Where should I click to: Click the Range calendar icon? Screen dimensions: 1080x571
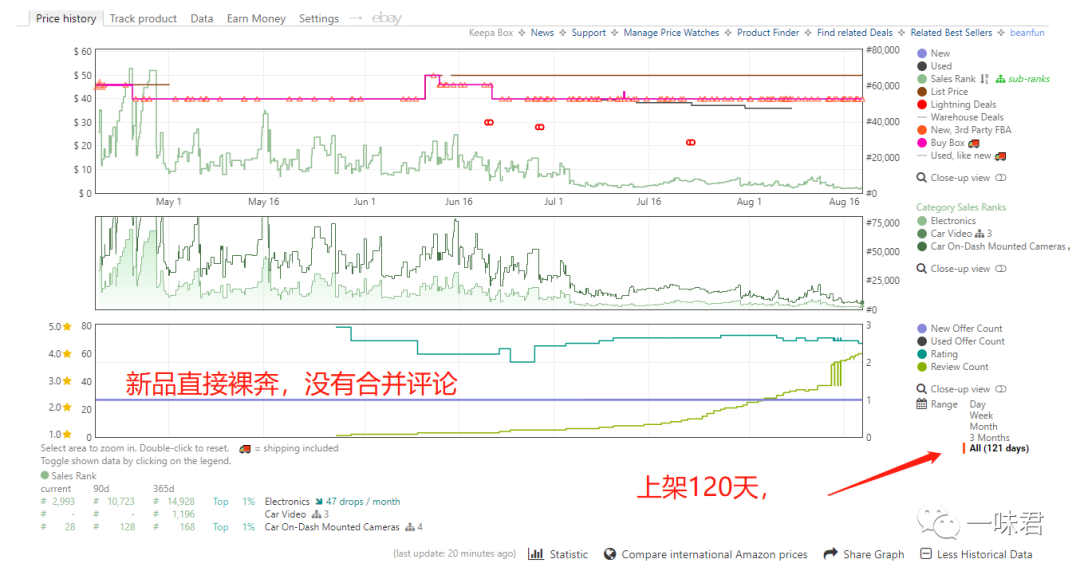922,404
